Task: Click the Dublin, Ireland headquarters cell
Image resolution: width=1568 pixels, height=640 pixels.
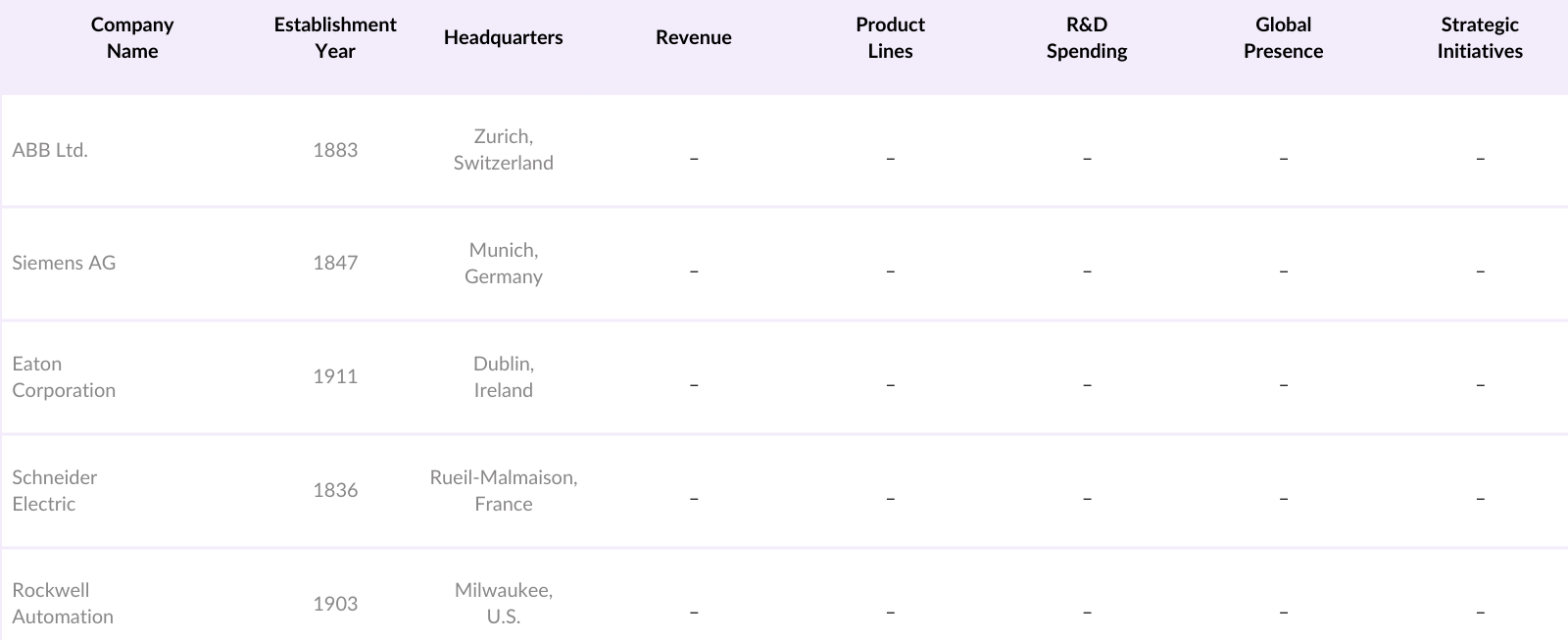Action: 503,376
